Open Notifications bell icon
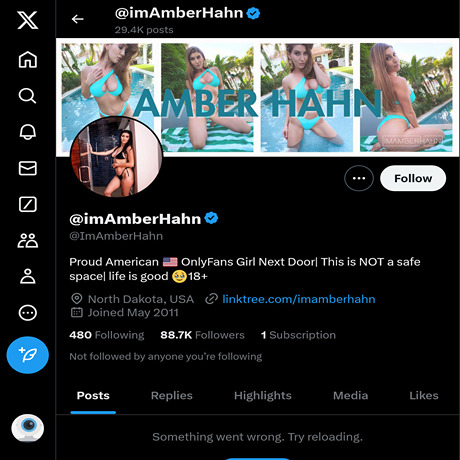 click(x=28, y=132)
